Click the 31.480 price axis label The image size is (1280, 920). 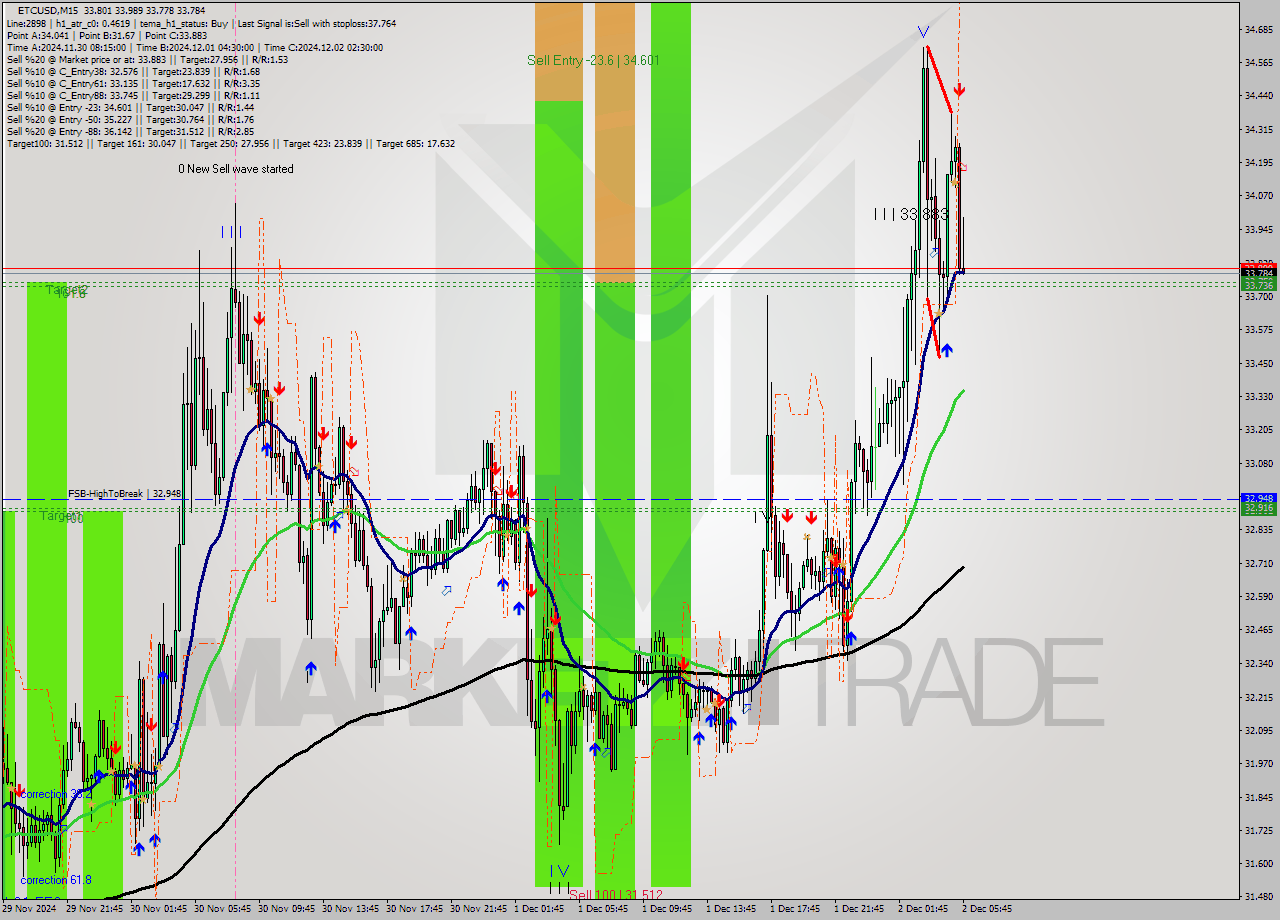[1260, 896]
